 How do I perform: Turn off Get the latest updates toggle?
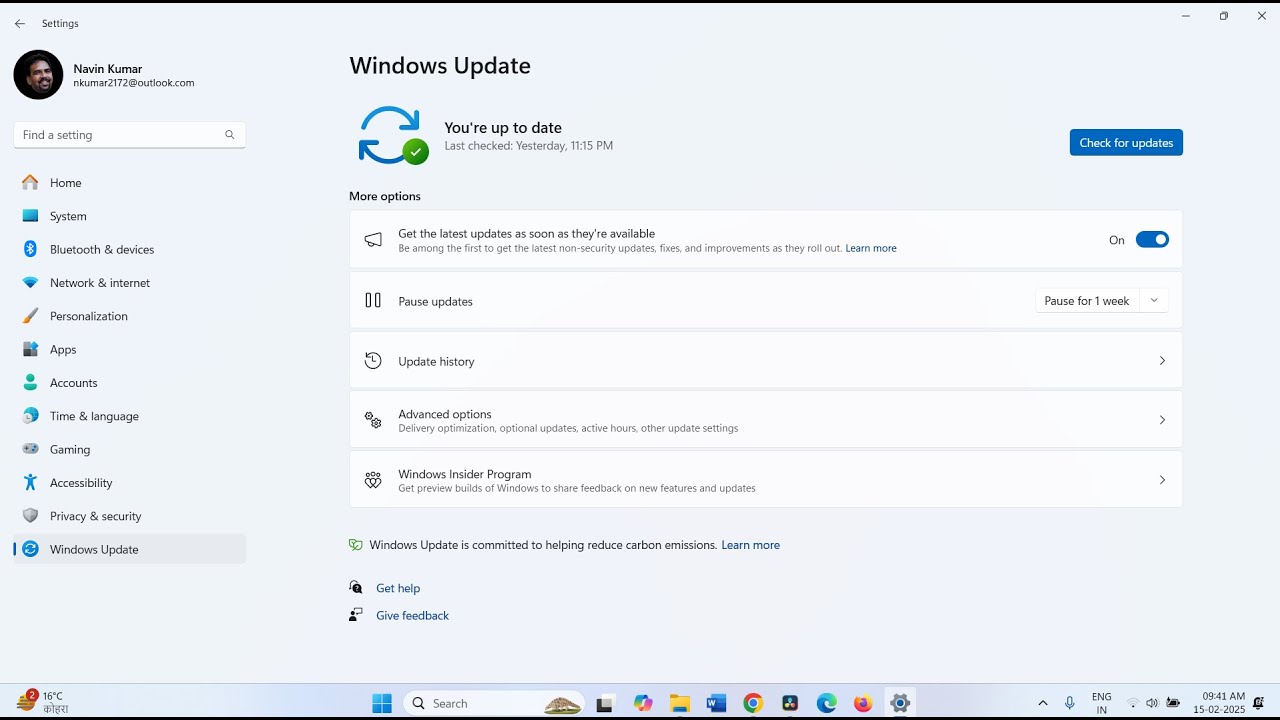(x=1152, y=240)
